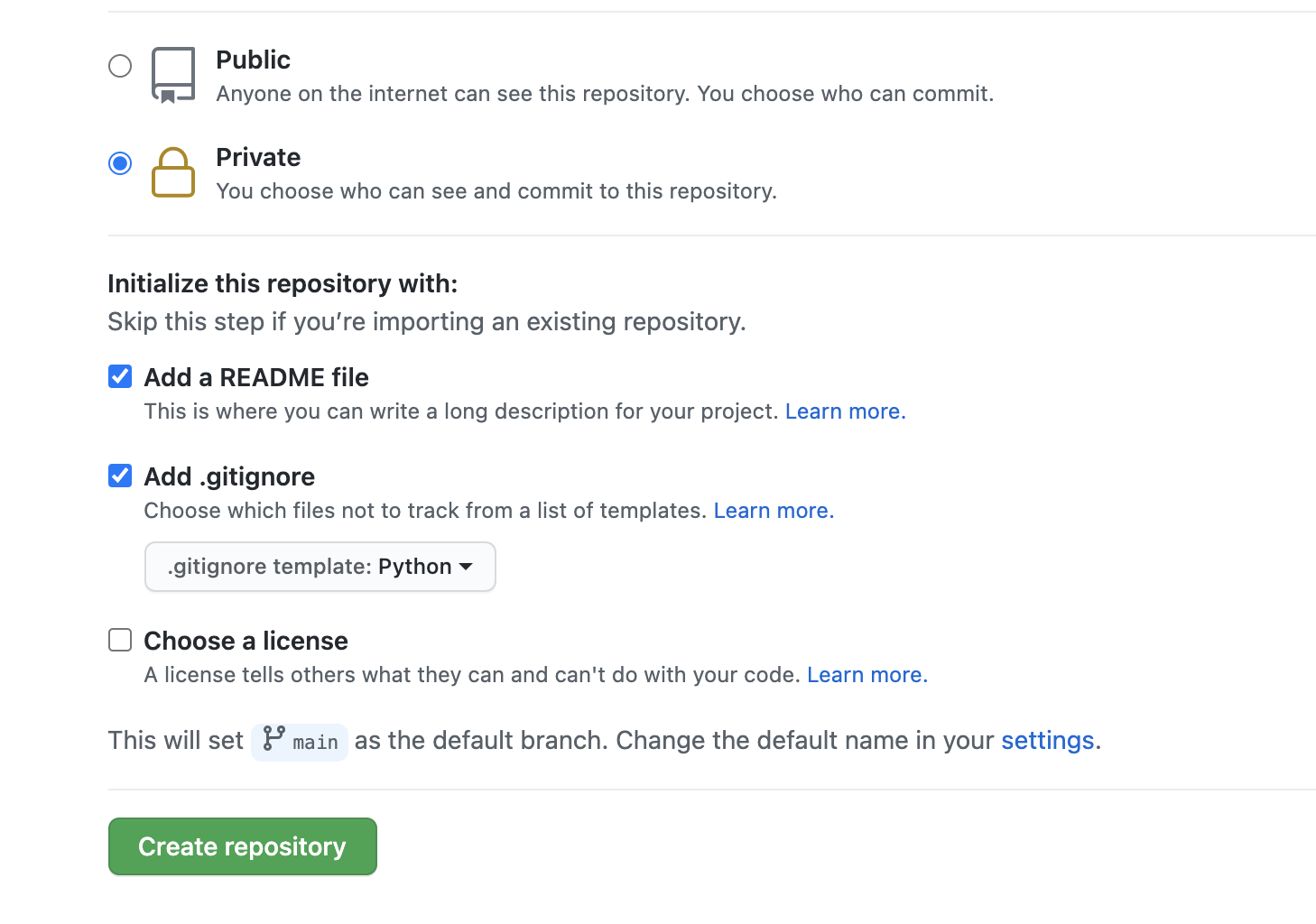Click the Add a README file label

pyautogui.click(x=256, y=377)
